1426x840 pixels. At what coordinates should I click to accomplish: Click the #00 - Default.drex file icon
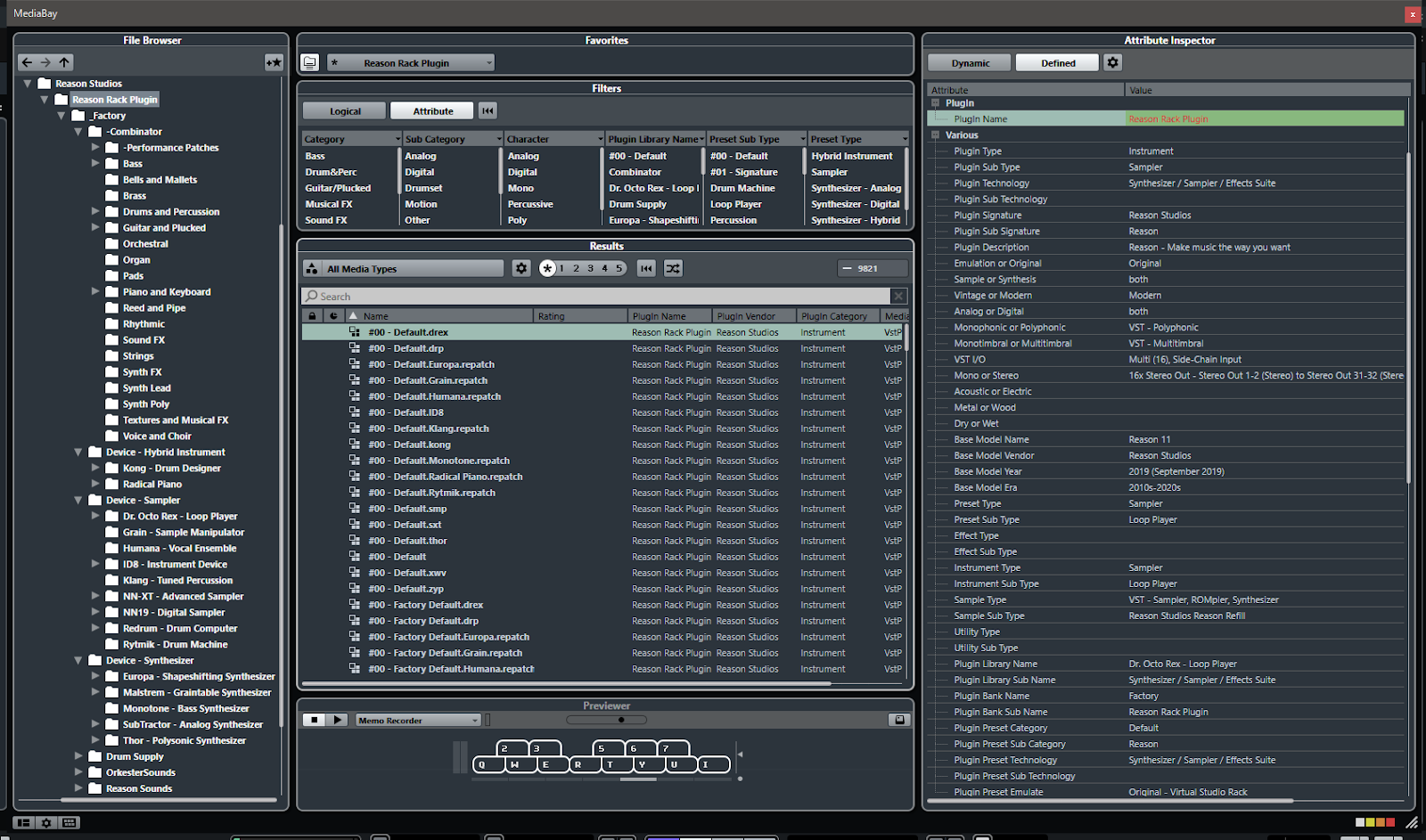354,332
